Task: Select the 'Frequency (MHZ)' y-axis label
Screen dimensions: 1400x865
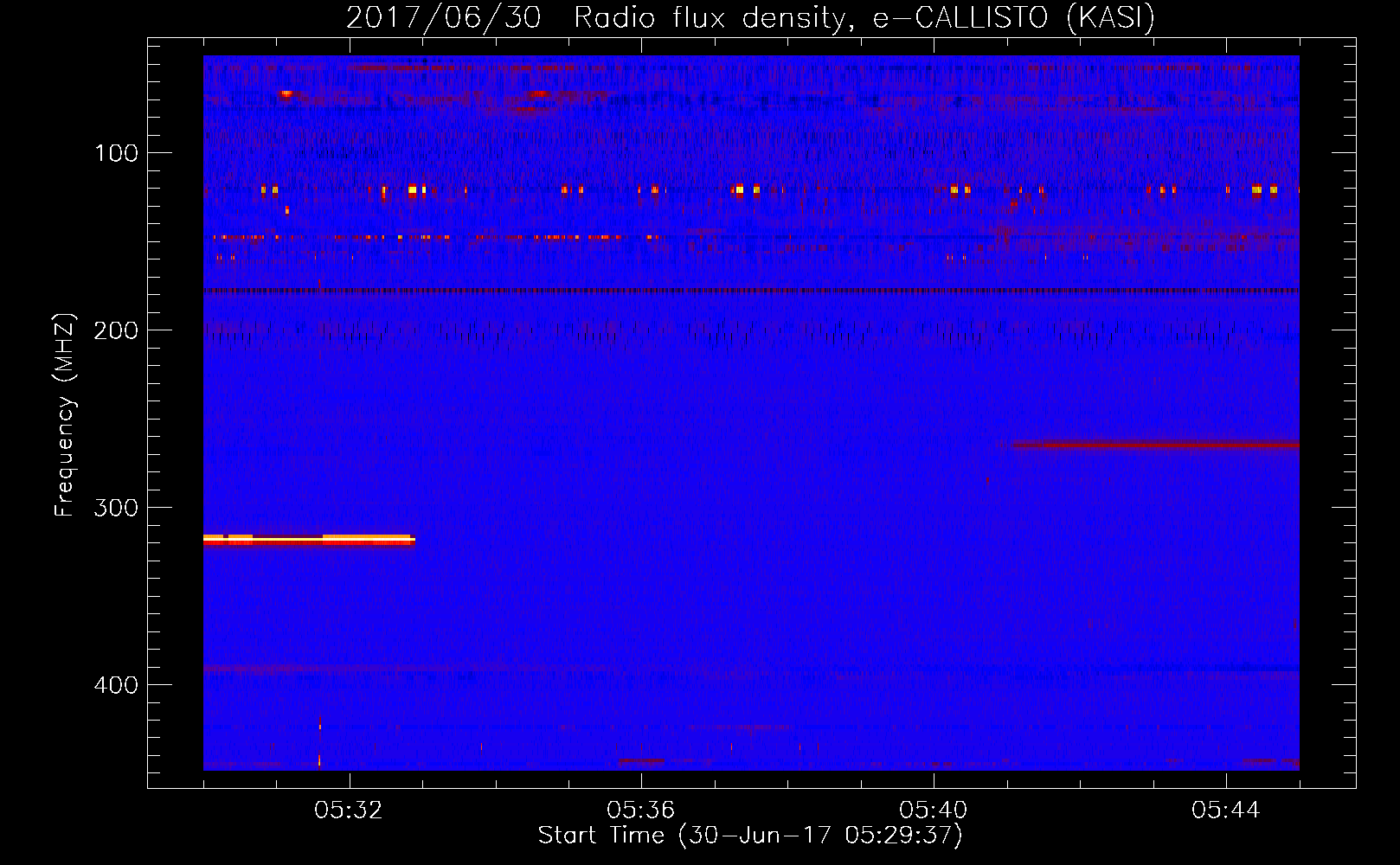Action: [65, 415]
